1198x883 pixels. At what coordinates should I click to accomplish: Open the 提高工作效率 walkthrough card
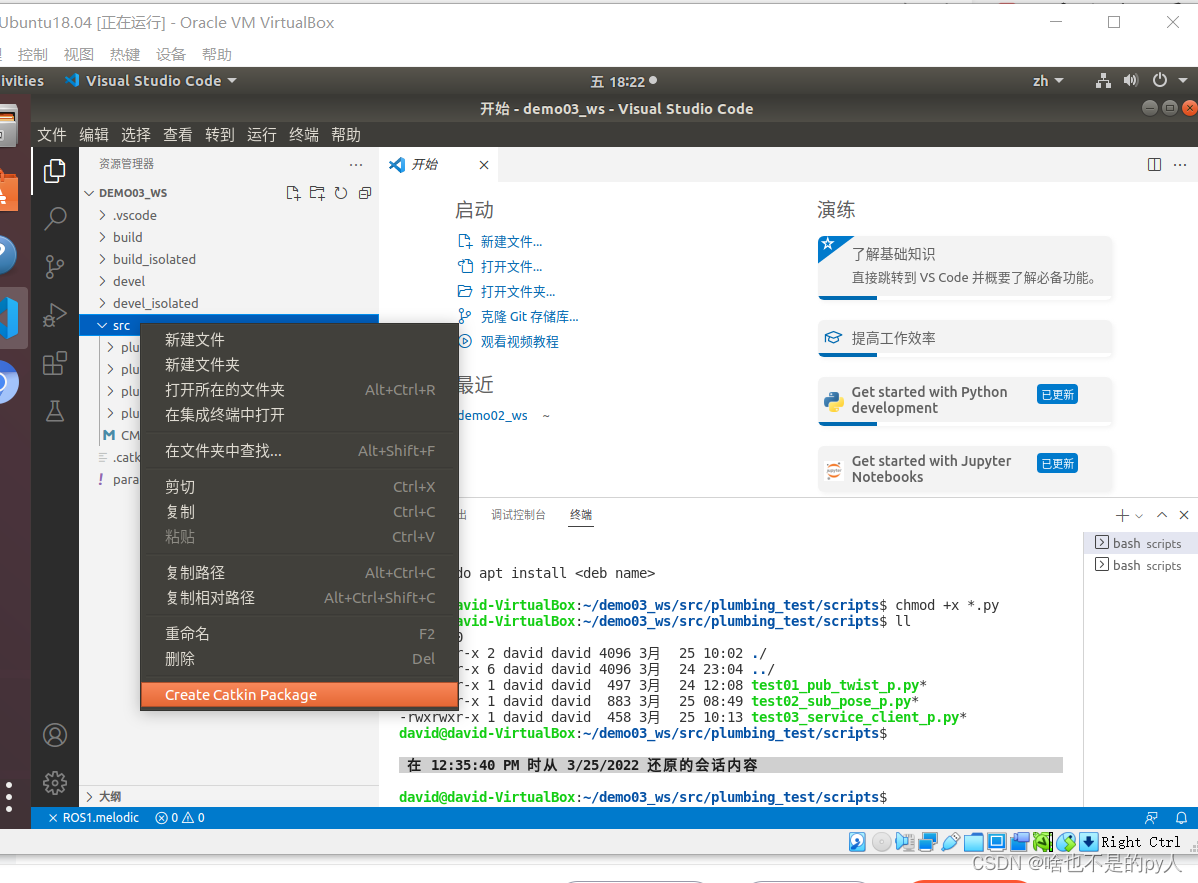(x=965, y=338)
